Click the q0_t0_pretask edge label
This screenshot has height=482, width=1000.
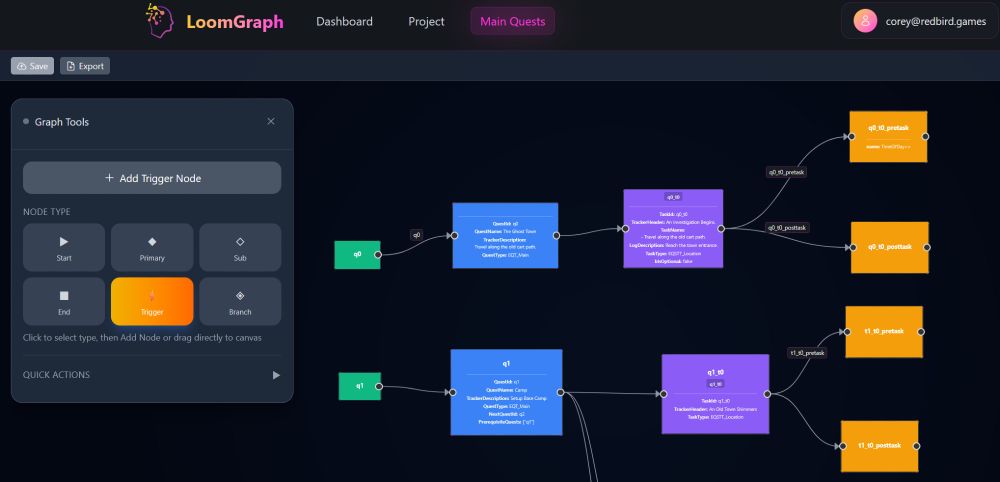pyautogui.click(x=786, y=172)
